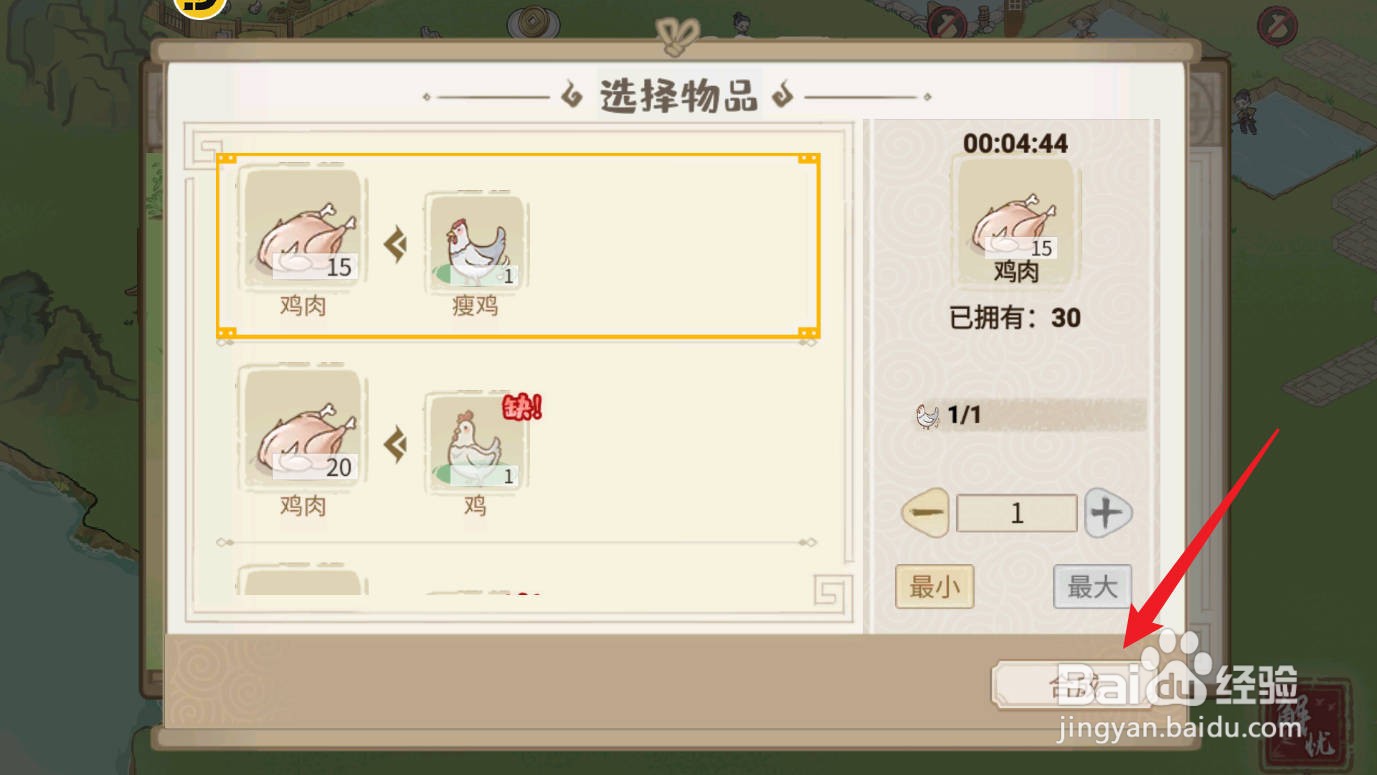
Task: Set quantity with 最小 button
Action: pos(934,587)
